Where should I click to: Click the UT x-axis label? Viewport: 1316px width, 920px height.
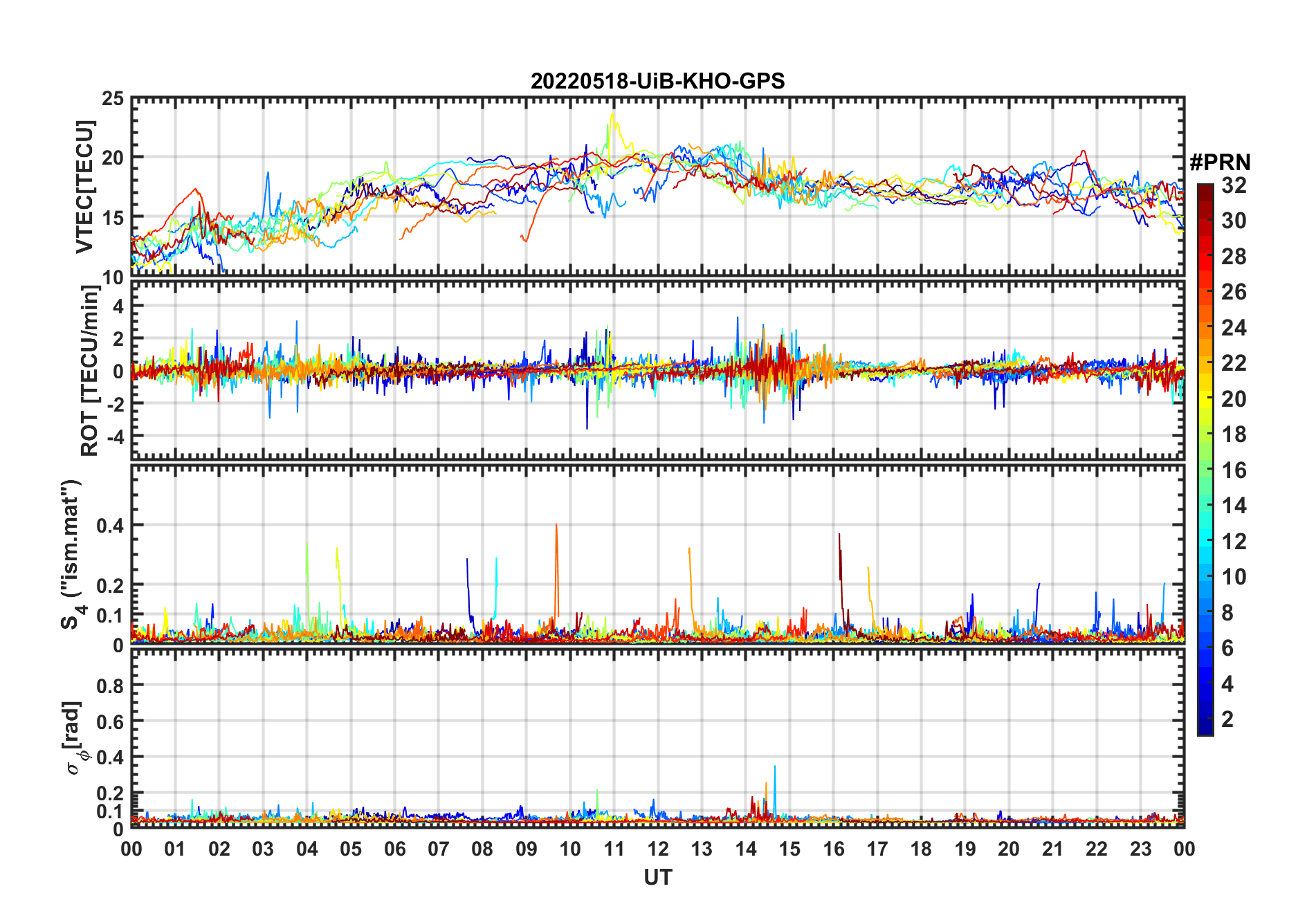(x=657, y=877)
